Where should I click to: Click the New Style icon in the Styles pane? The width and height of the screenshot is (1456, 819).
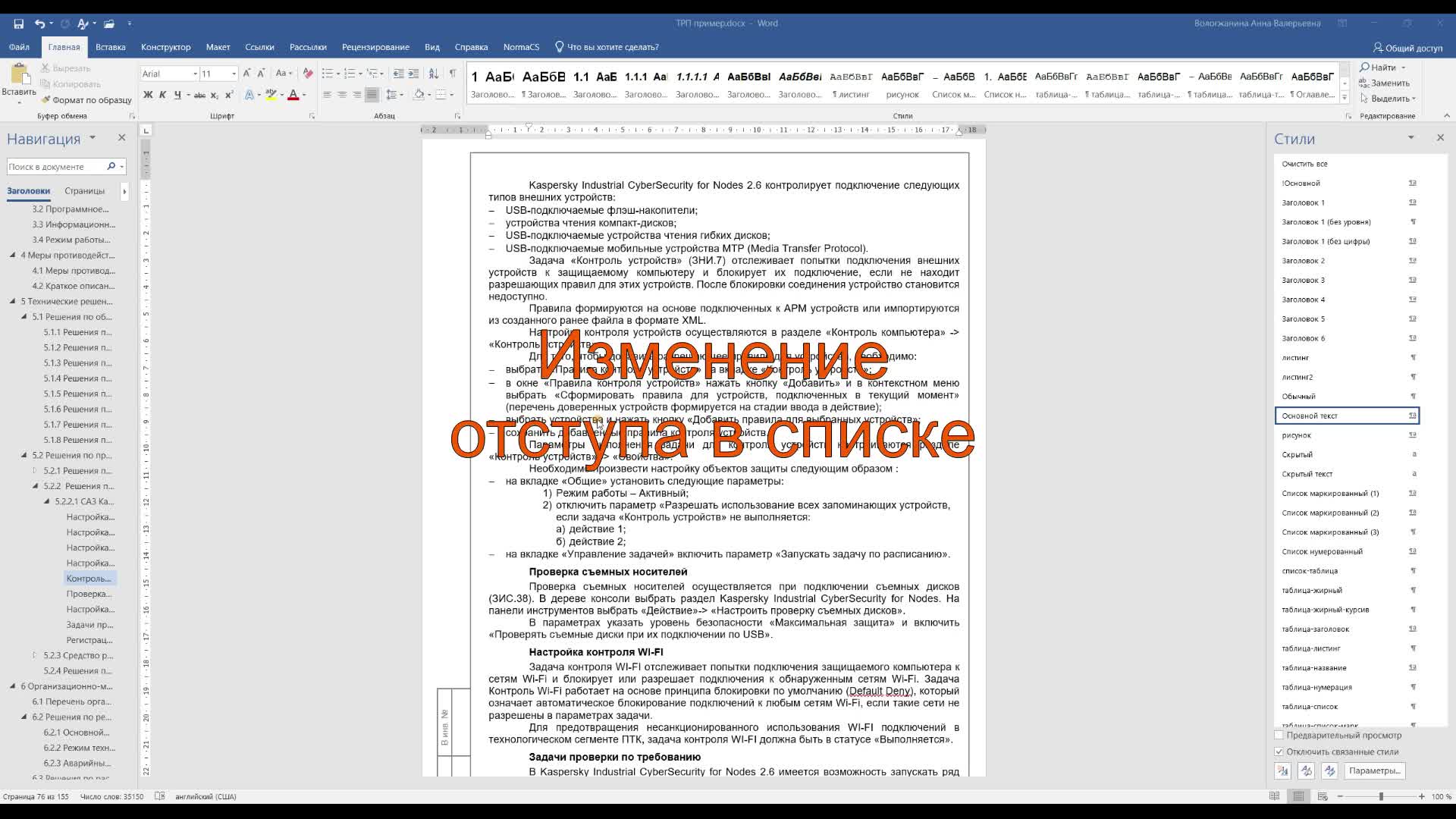(1282, 770)
